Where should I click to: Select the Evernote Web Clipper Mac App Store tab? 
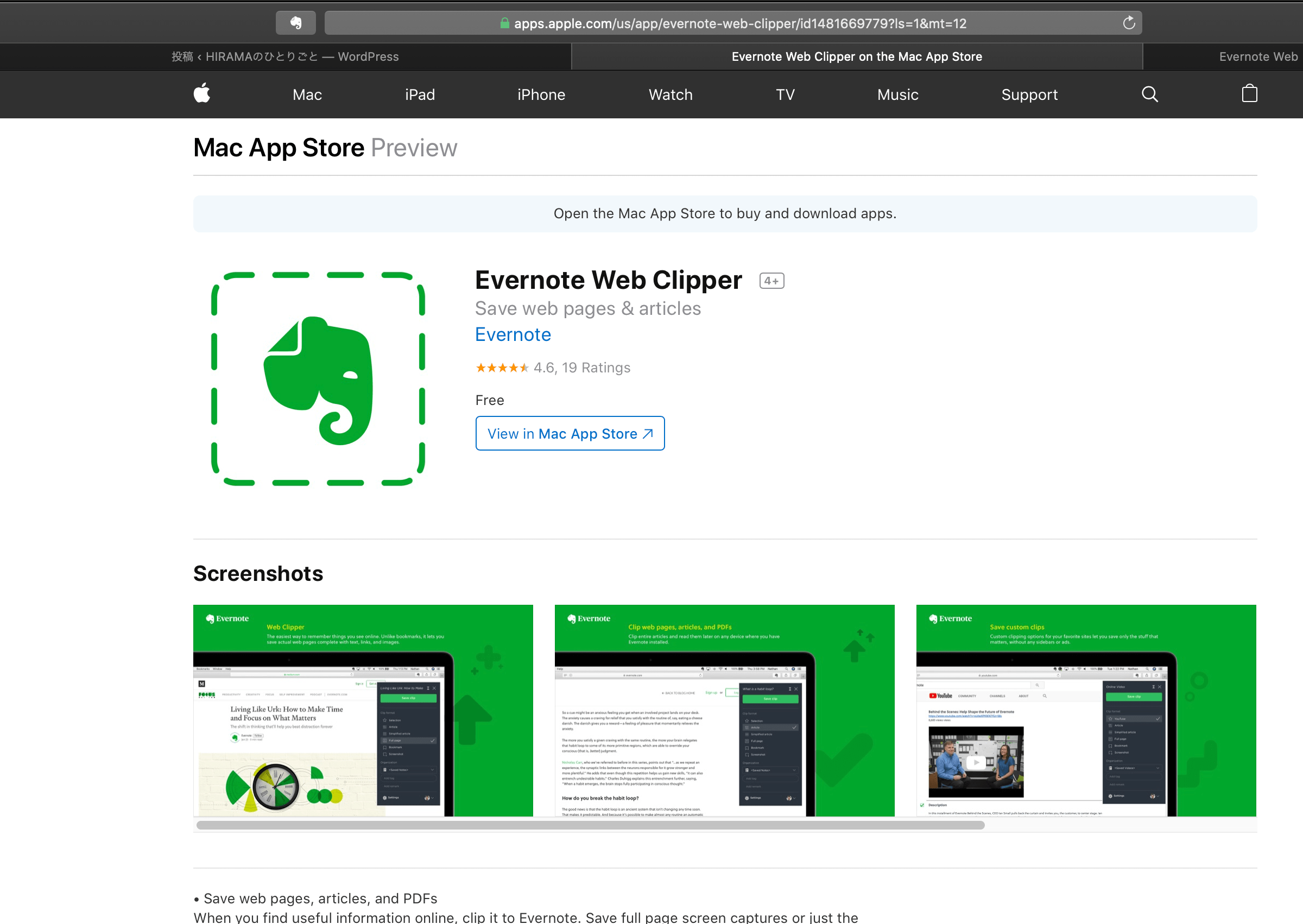[x=857, y=57]
